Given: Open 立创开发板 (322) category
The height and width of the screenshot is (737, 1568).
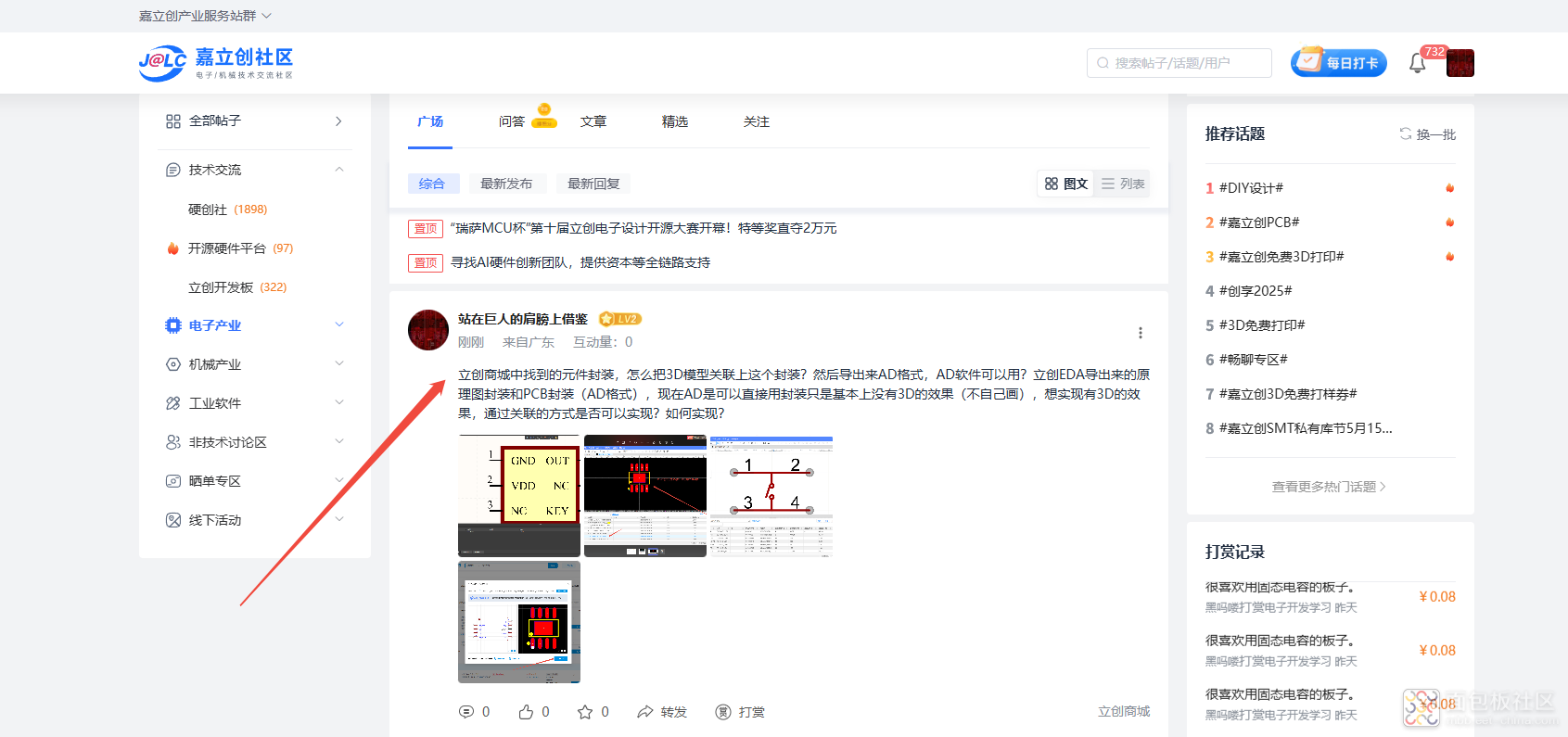Looking at the screenshot, I should click(x=237, y=287).
